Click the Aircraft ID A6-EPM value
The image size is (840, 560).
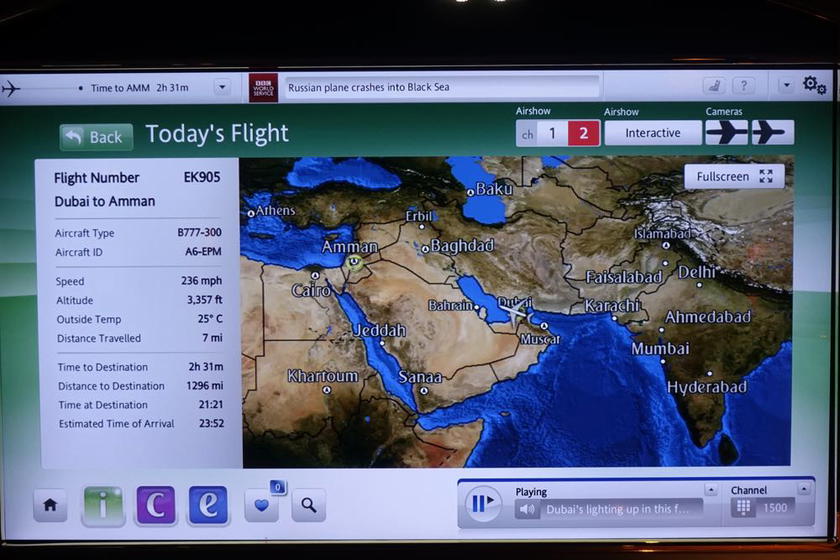click(x=203, y=251)
